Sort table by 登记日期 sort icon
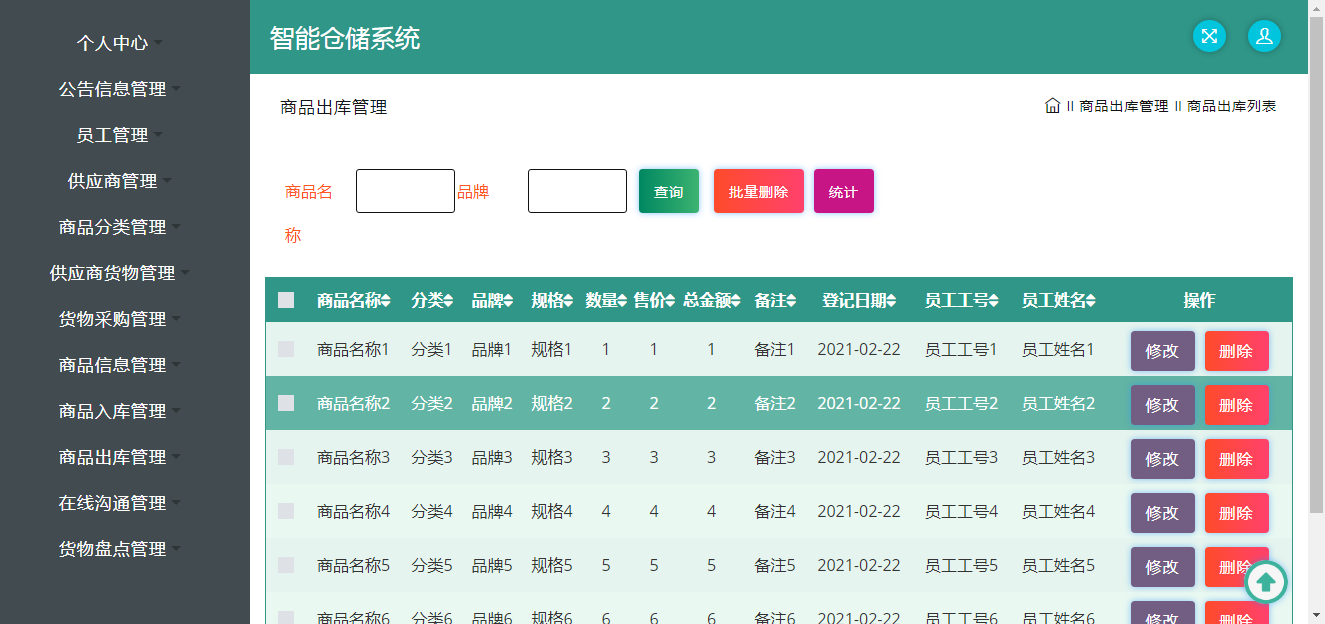 (891, 301)
